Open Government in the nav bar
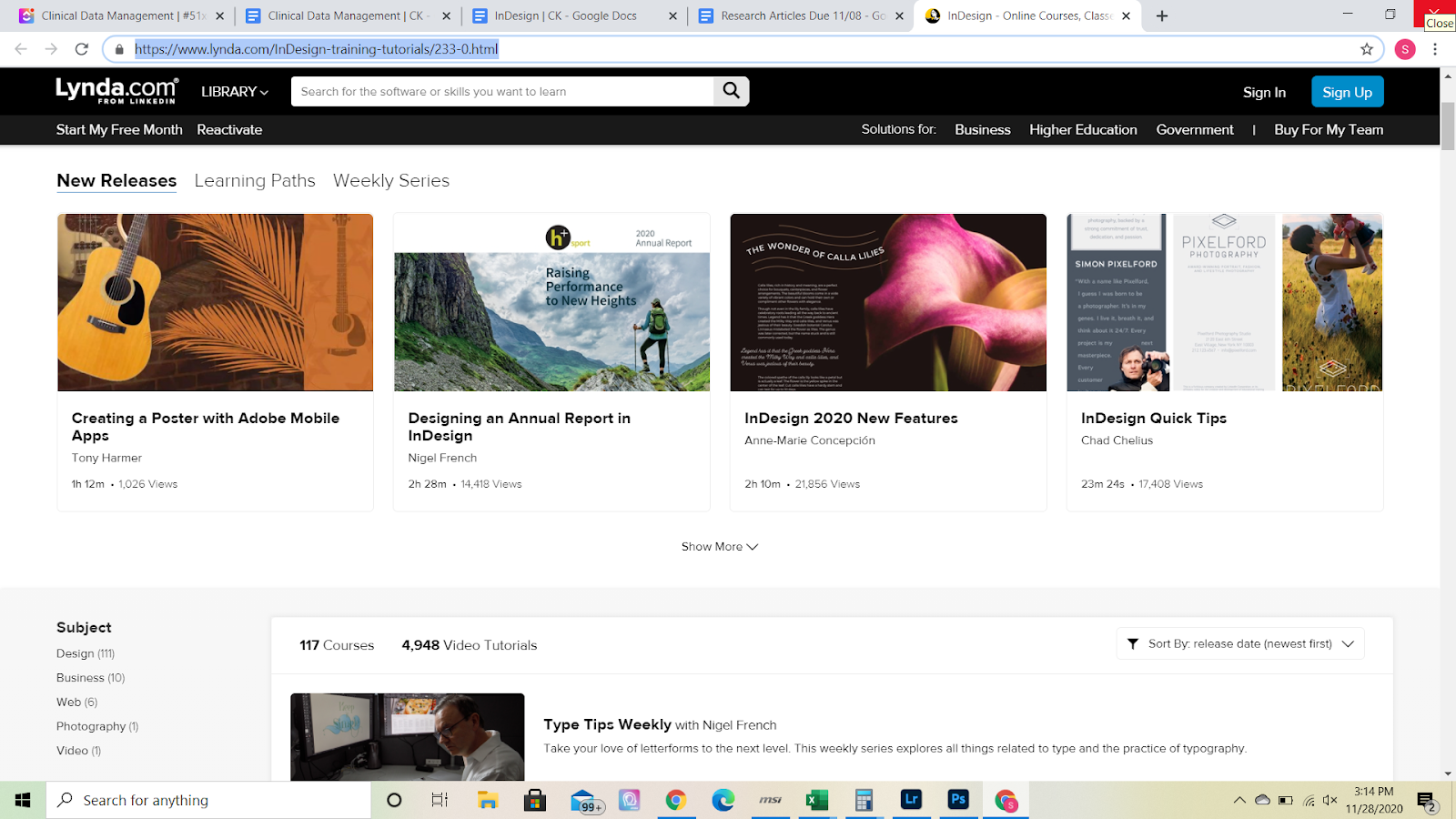 [1195, 129]
